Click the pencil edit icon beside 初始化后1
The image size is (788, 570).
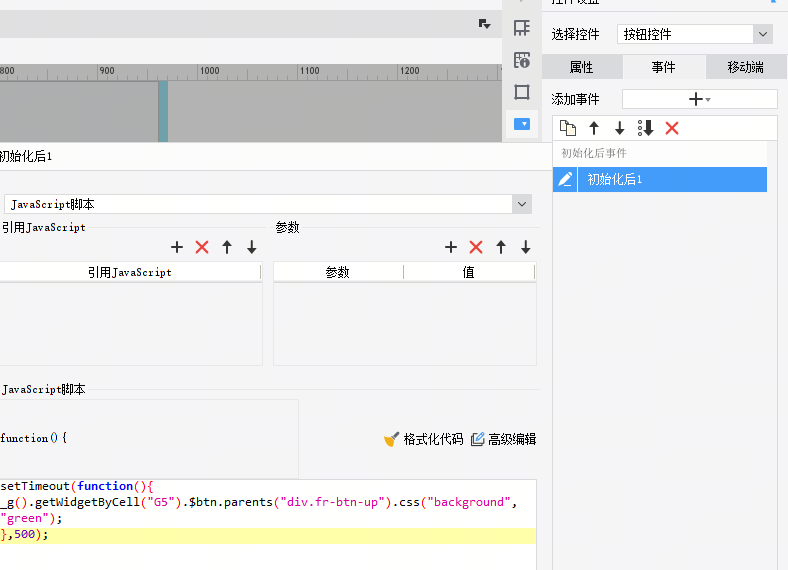[x=565, y=179]
